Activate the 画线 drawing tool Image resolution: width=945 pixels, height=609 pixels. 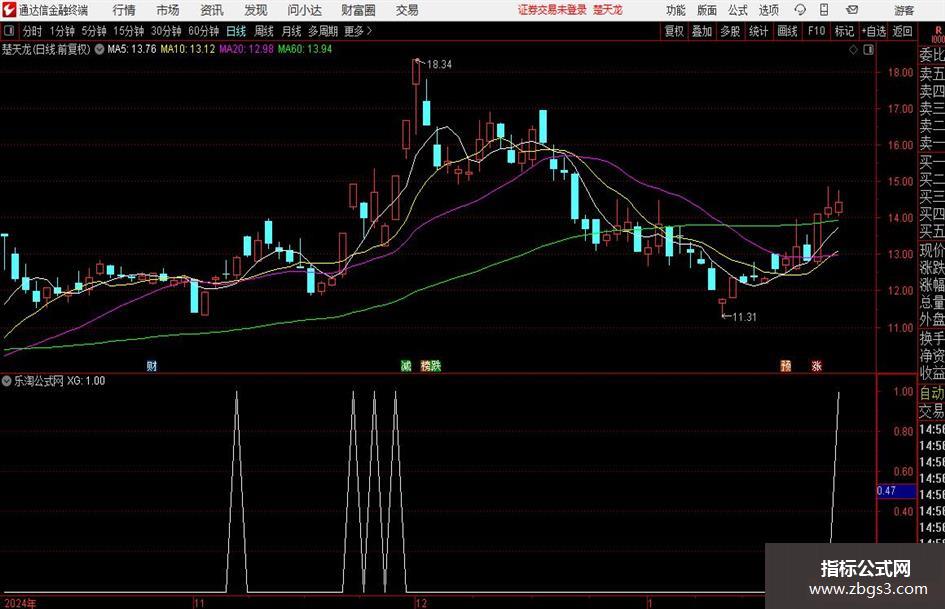click(787, 31)
